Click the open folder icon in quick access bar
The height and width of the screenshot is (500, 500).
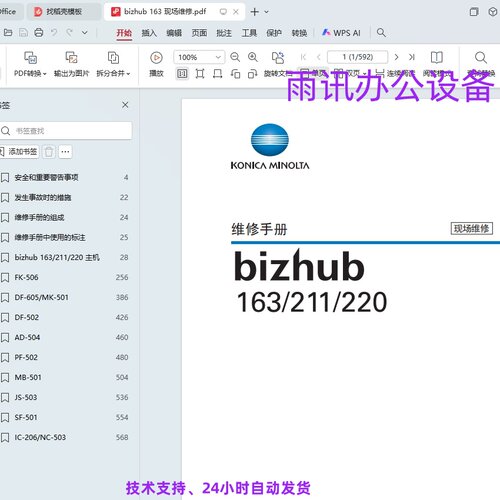coord(8,33)
